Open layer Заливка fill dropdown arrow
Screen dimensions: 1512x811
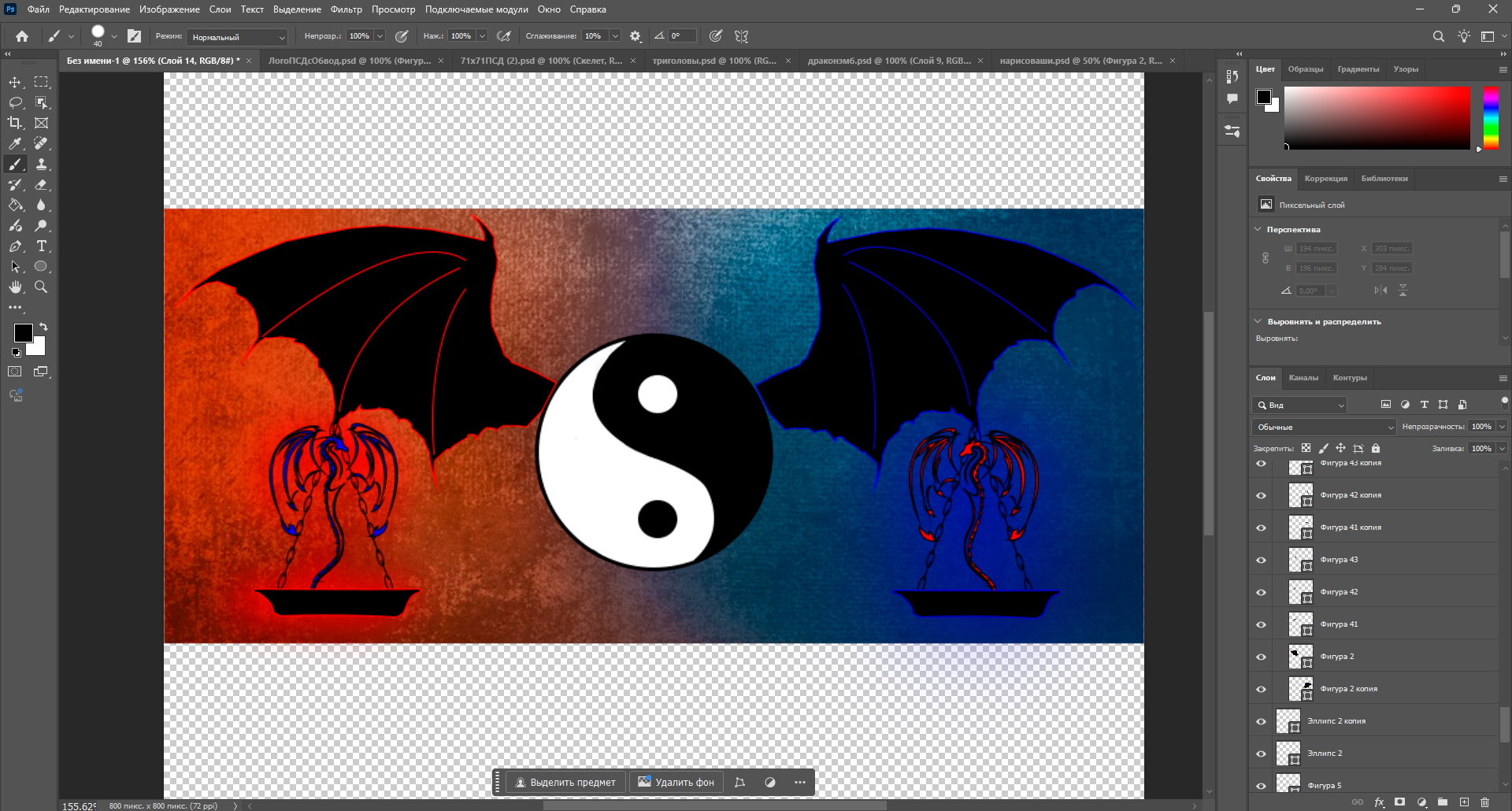click(x=1502, y=449)
